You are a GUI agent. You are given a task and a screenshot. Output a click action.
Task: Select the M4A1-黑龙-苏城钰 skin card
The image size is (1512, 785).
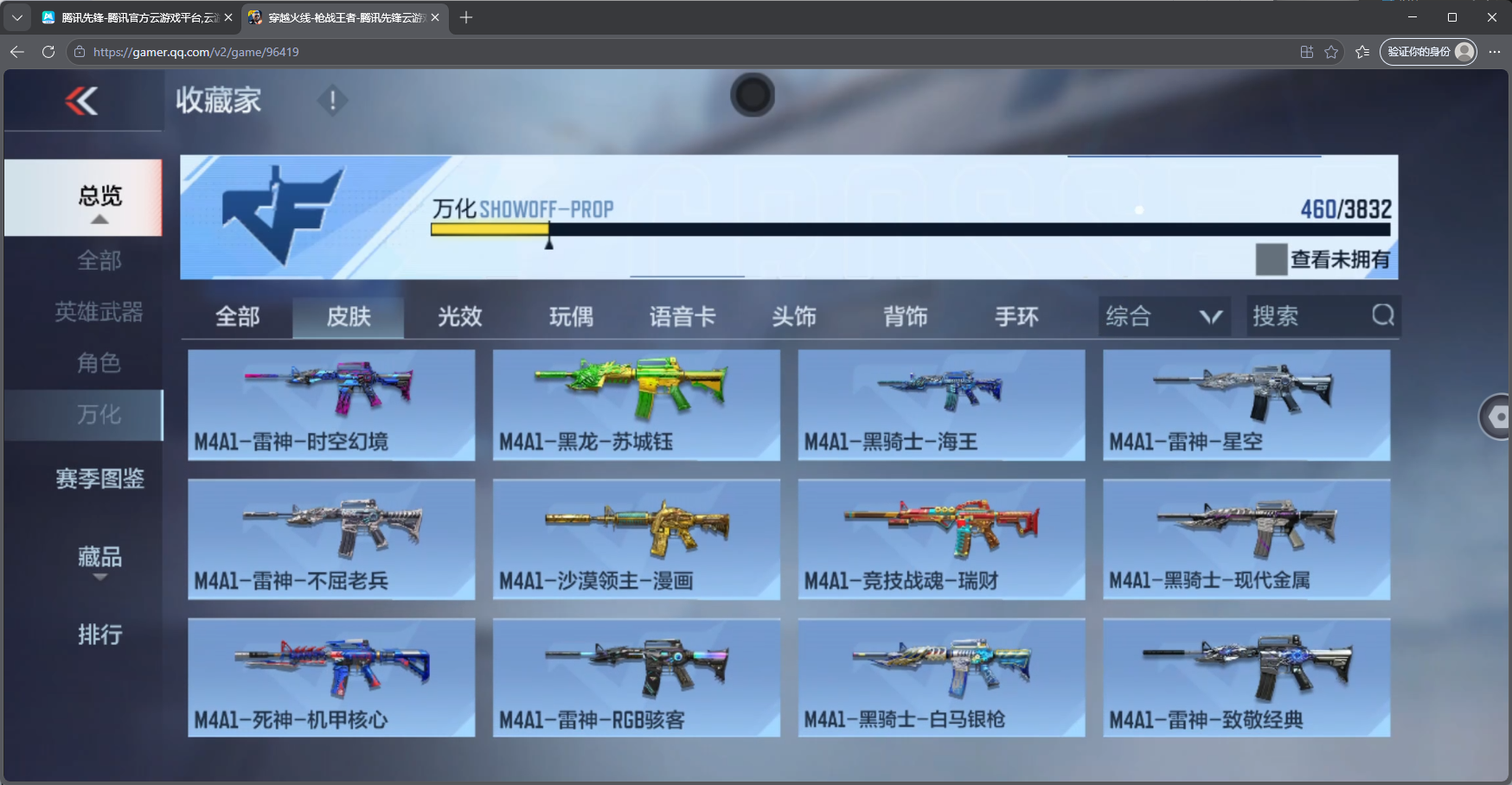[x=637, y=405]
